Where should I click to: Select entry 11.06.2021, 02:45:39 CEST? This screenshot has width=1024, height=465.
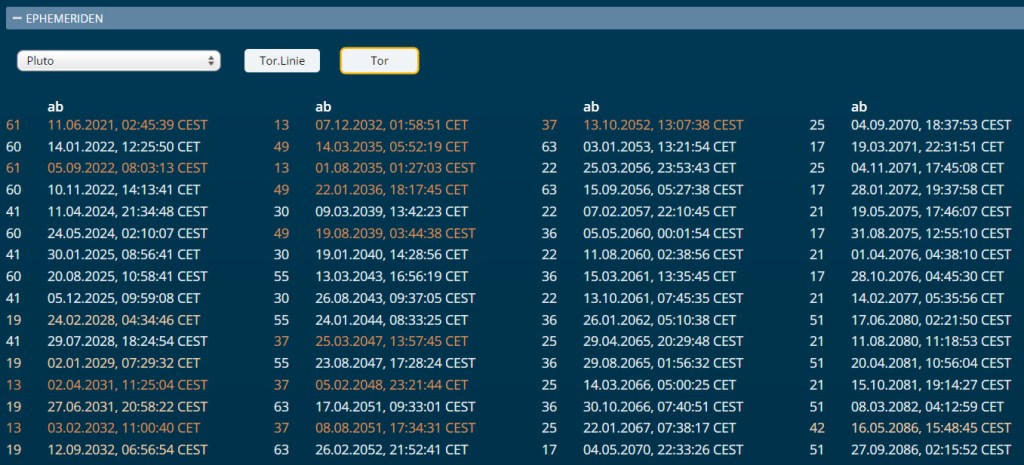tap(127, 125)
